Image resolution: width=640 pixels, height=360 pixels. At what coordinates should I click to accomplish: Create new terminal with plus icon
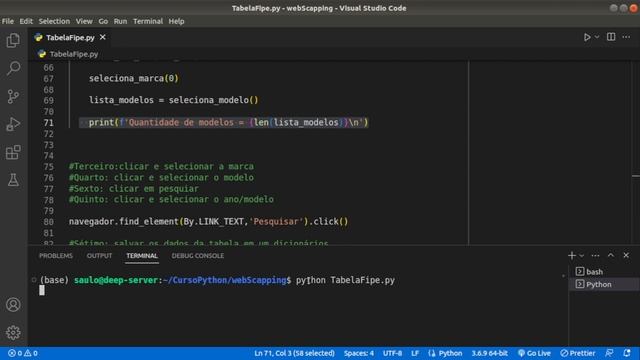[571, 256]
